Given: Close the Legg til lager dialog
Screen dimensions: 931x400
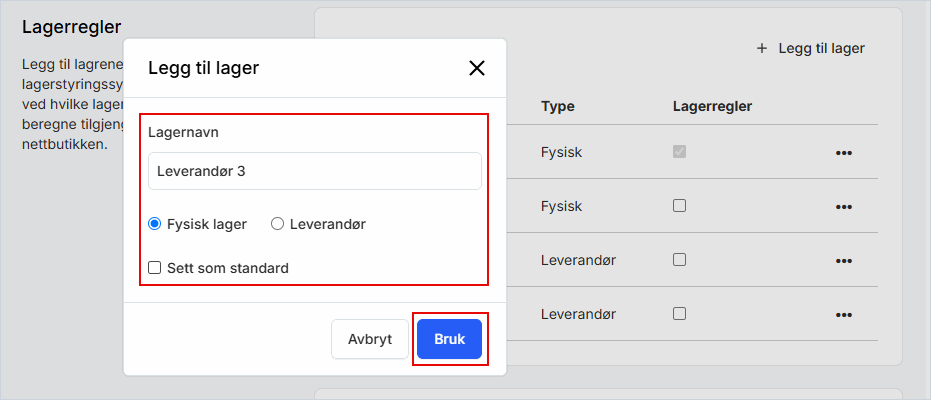Looking at the screenshot, I should point(477,68).
